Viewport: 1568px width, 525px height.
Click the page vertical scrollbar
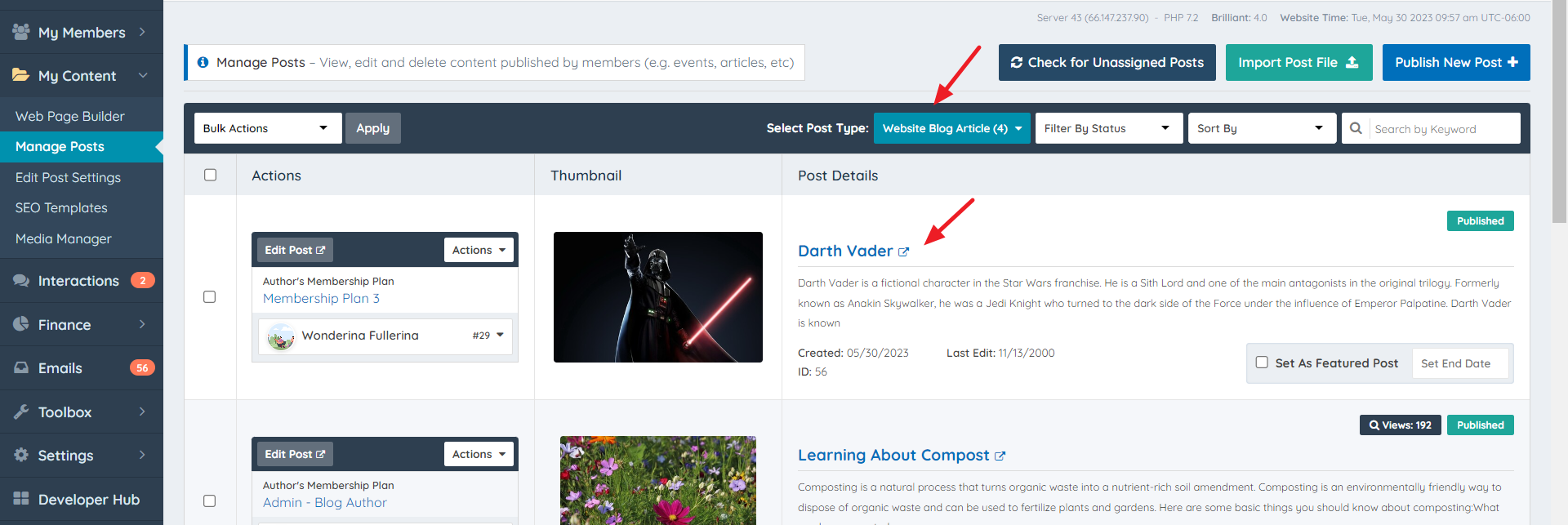[1561, 110]
